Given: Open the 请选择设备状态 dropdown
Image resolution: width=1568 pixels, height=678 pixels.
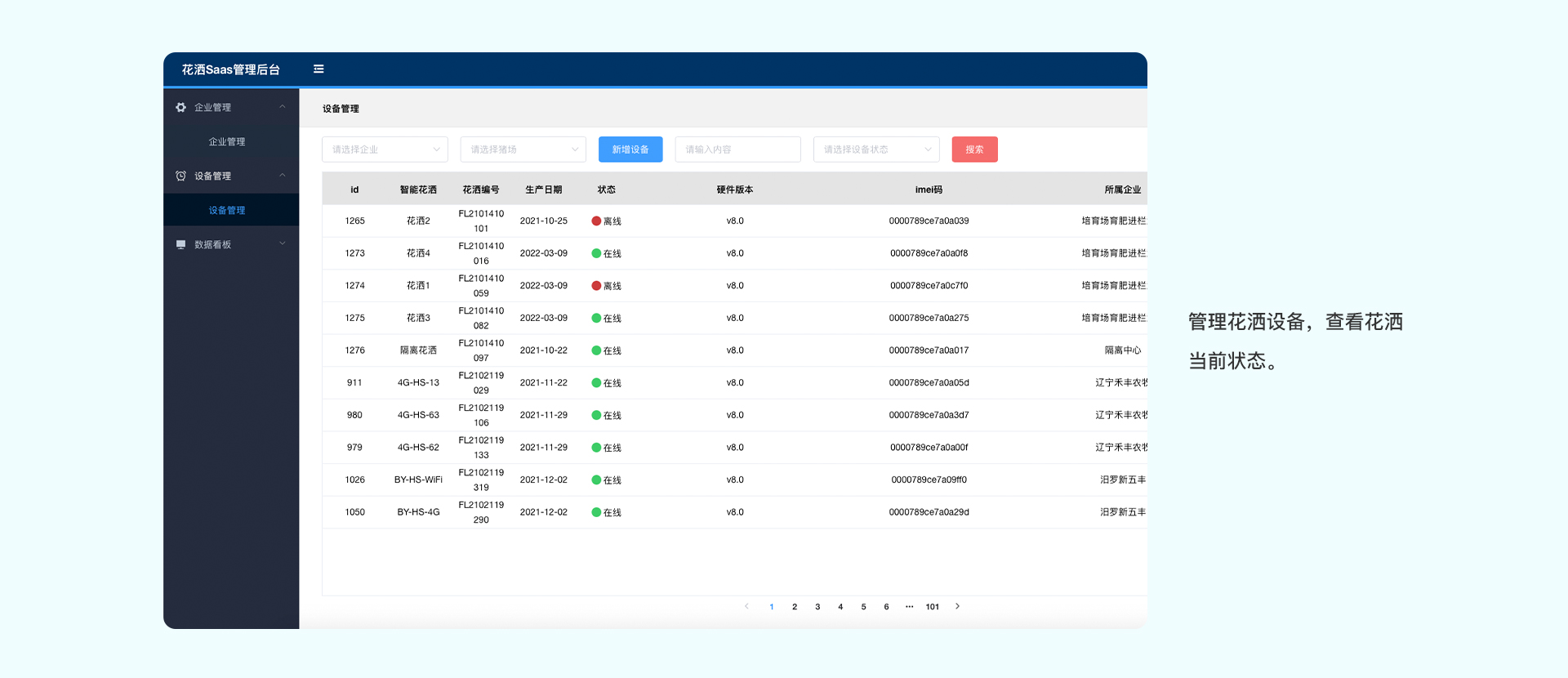Looking at the screenshot, I should click(875, 149).
